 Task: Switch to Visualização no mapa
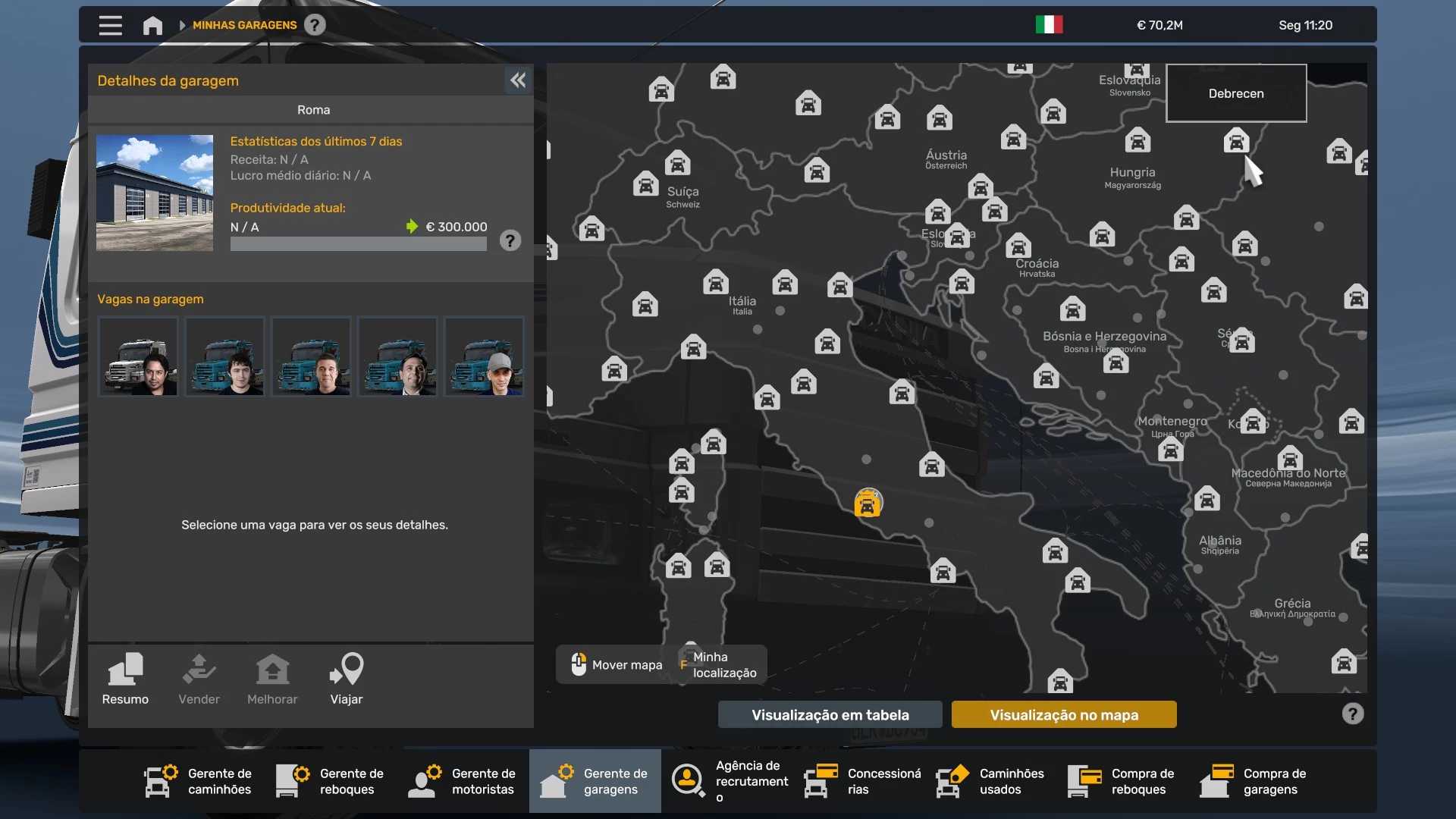pos(1063,714)
